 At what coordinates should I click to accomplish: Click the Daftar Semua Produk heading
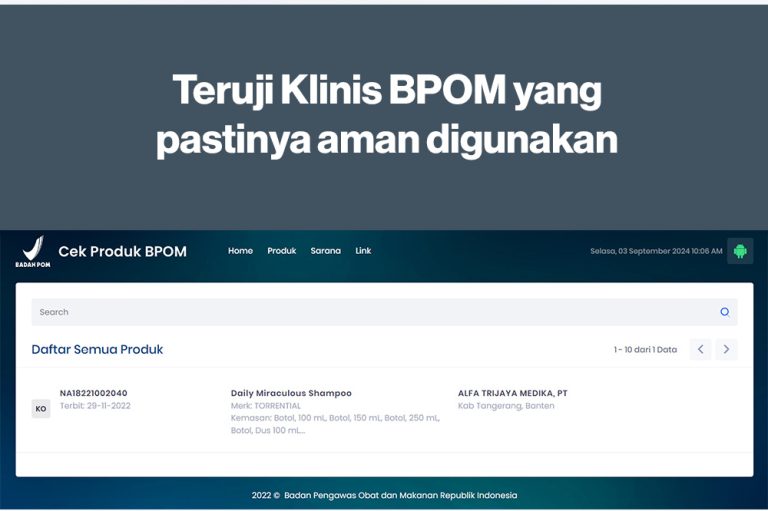pyautogui.click(x=97, y=349)
